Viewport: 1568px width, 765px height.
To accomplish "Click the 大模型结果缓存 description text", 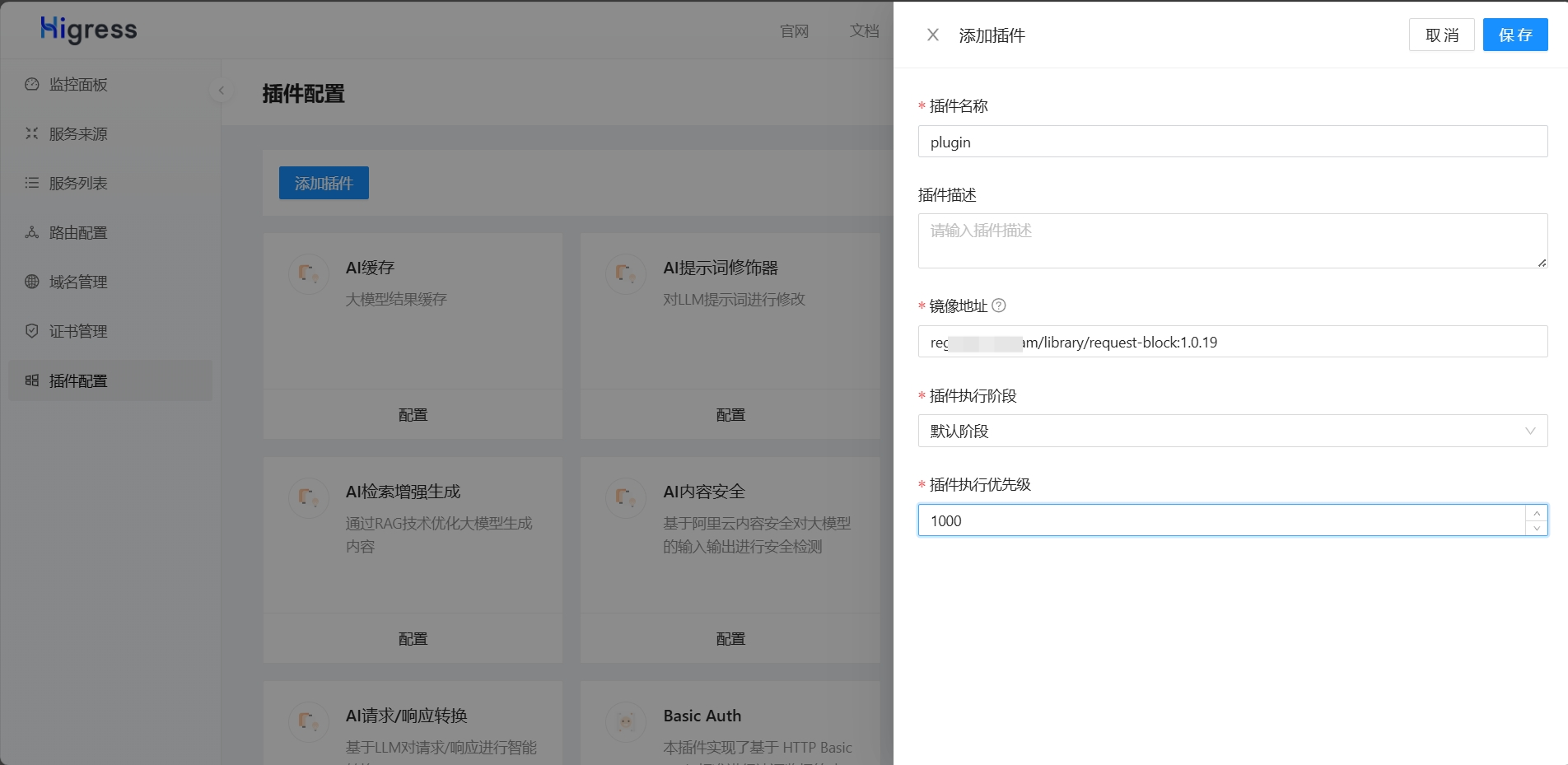I will [396, 299].
